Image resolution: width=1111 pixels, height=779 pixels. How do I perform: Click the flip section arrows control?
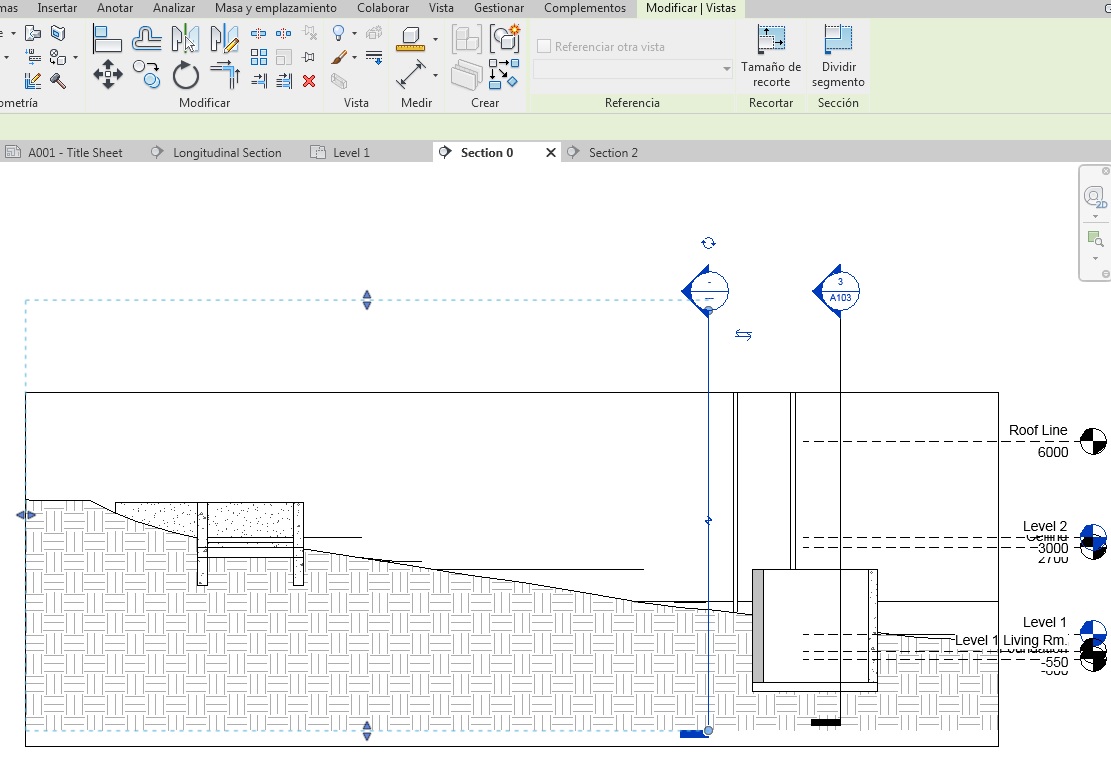pyautogui.click(x=743, y=335)
